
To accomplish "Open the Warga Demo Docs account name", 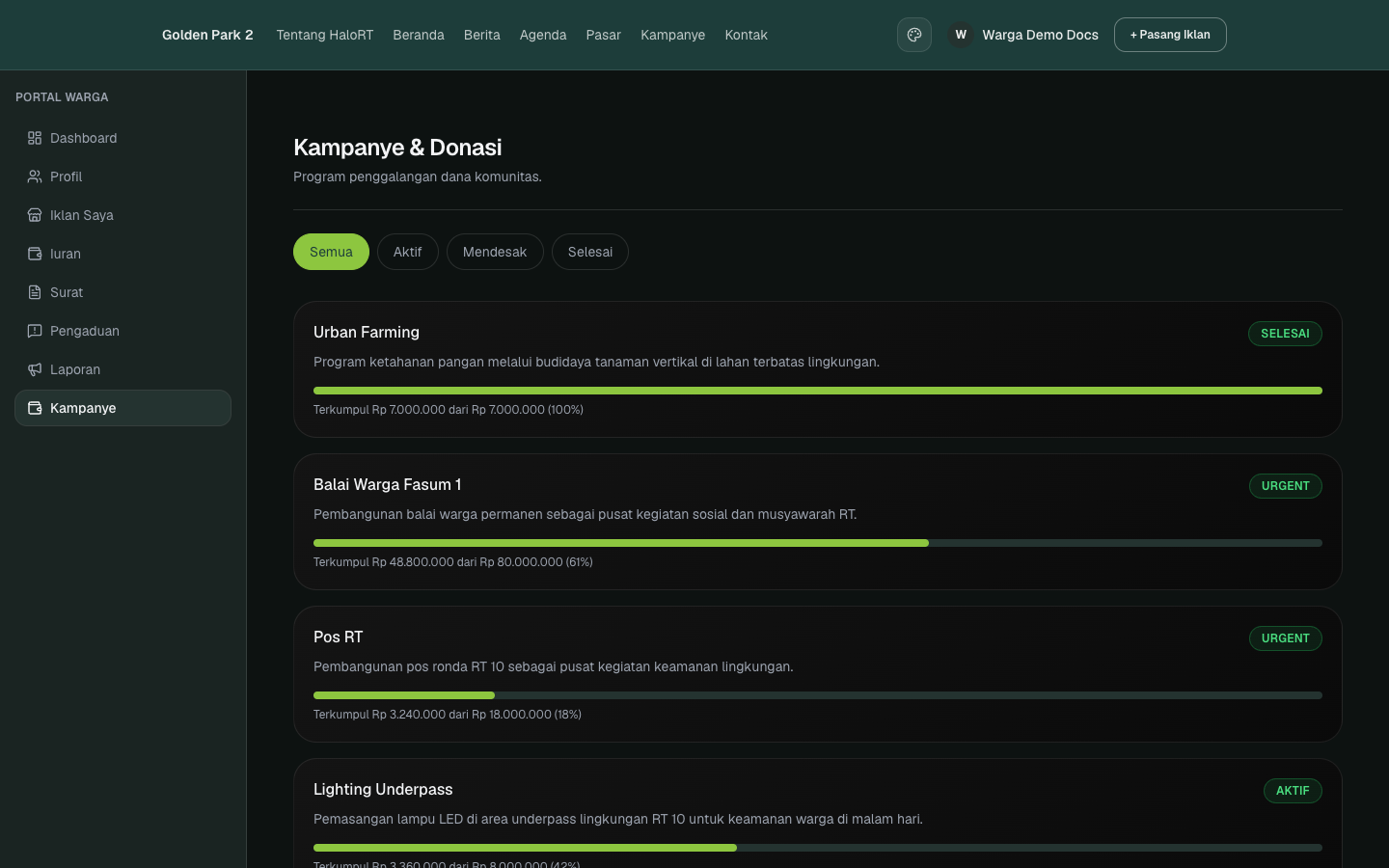I will pyautogui.click(x=1040, y=35).
